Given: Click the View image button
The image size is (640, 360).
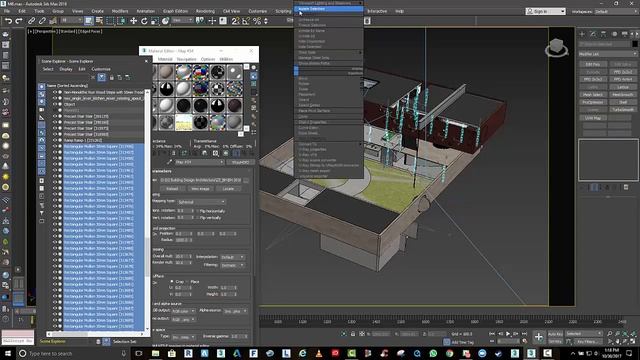Looking at the screenshot, I should (x=200, y=189).
